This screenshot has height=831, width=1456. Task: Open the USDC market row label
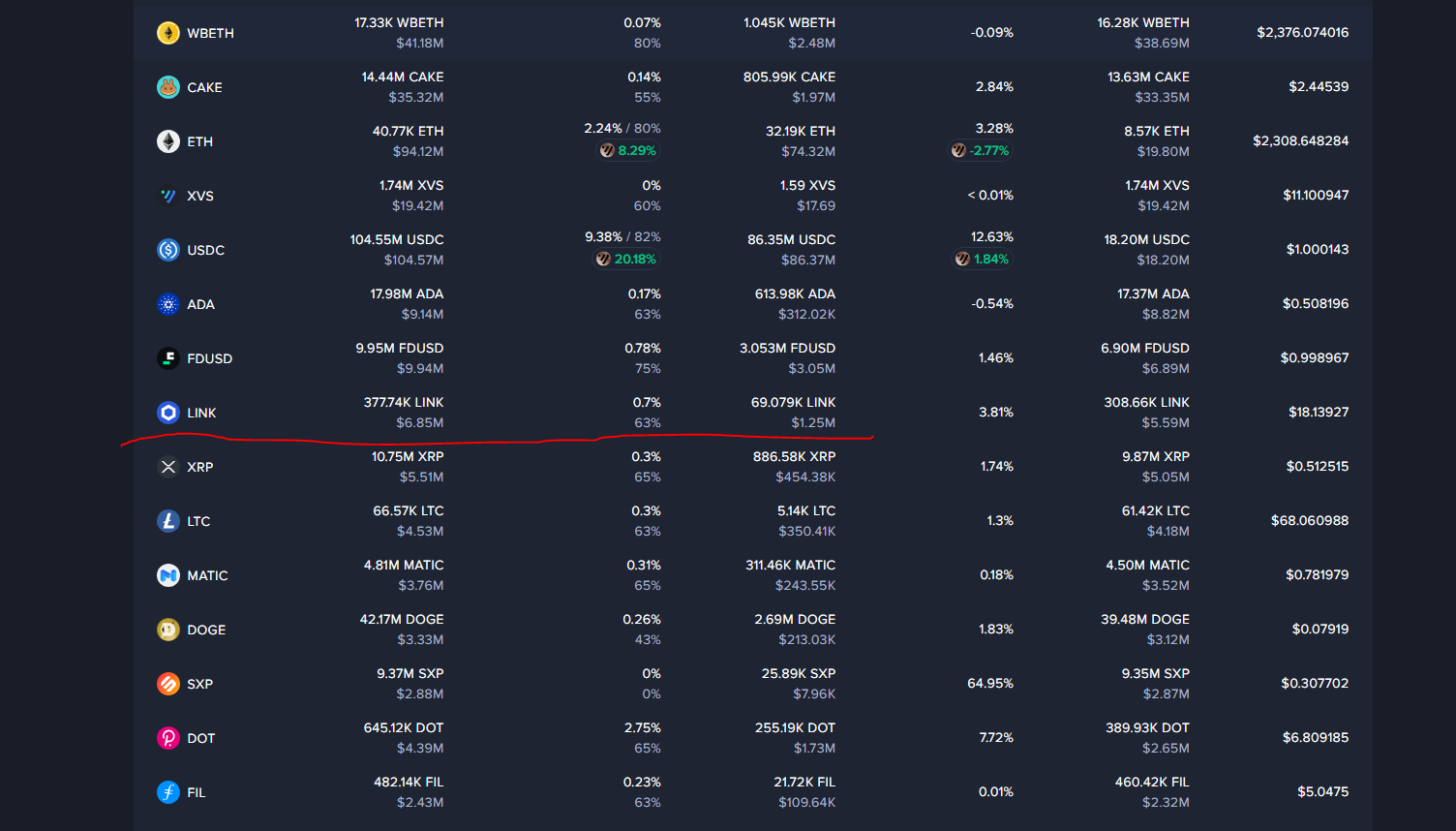205,250
